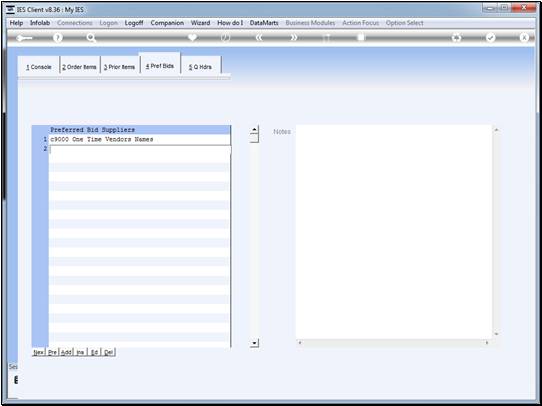Open the DataMarts menu
Screen dimensions: 542x406
click(264, 23)
